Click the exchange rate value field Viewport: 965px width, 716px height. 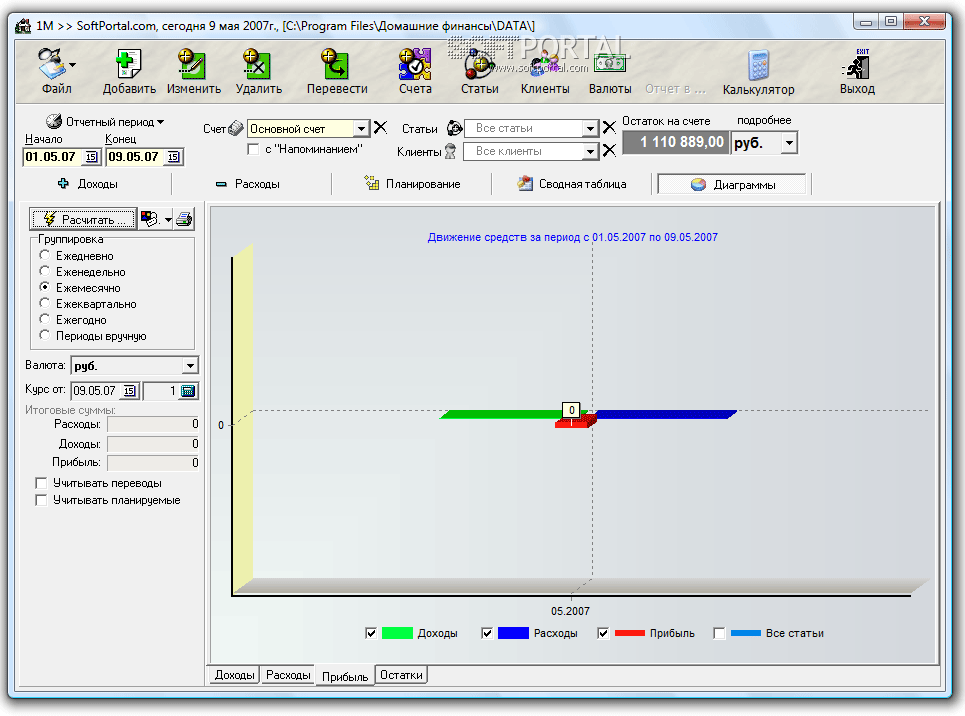pyautogui.click(x=161, y=390)
